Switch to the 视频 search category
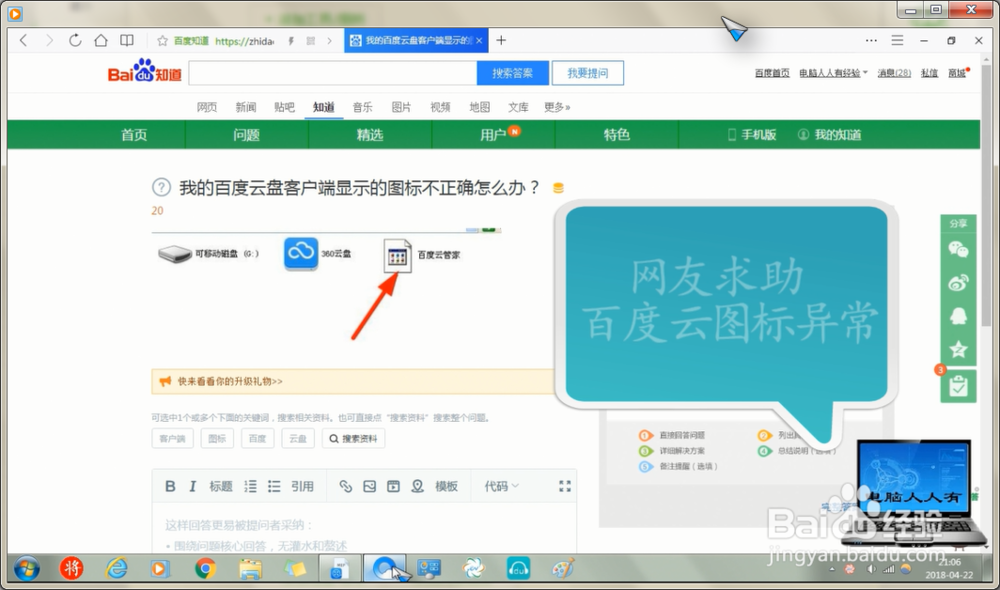 point(440,107)
